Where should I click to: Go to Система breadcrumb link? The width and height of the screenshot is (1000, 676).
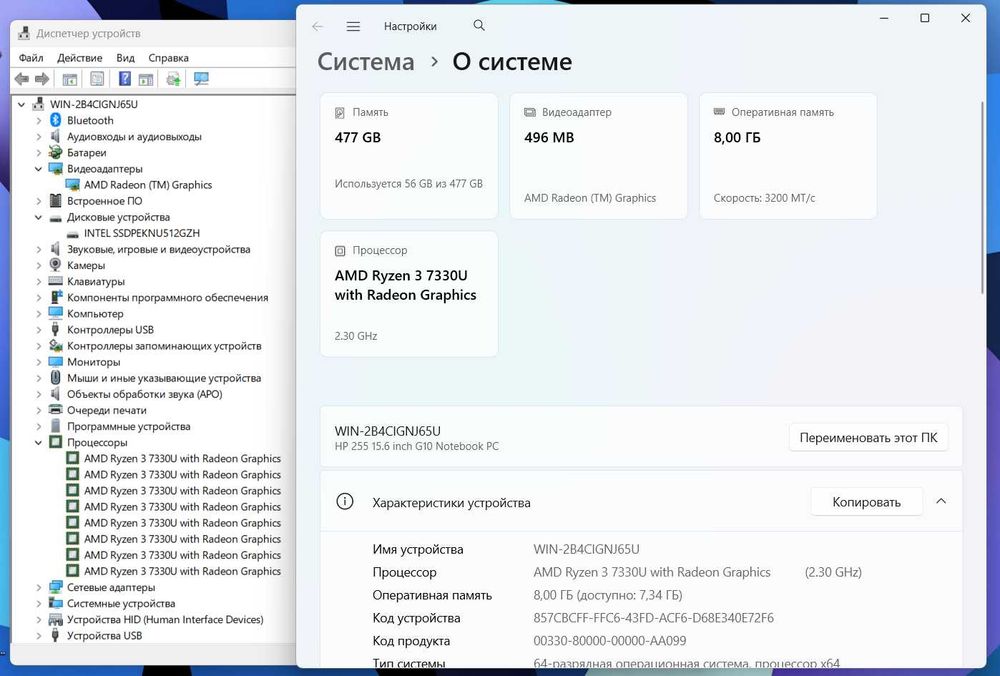point(366,62)
